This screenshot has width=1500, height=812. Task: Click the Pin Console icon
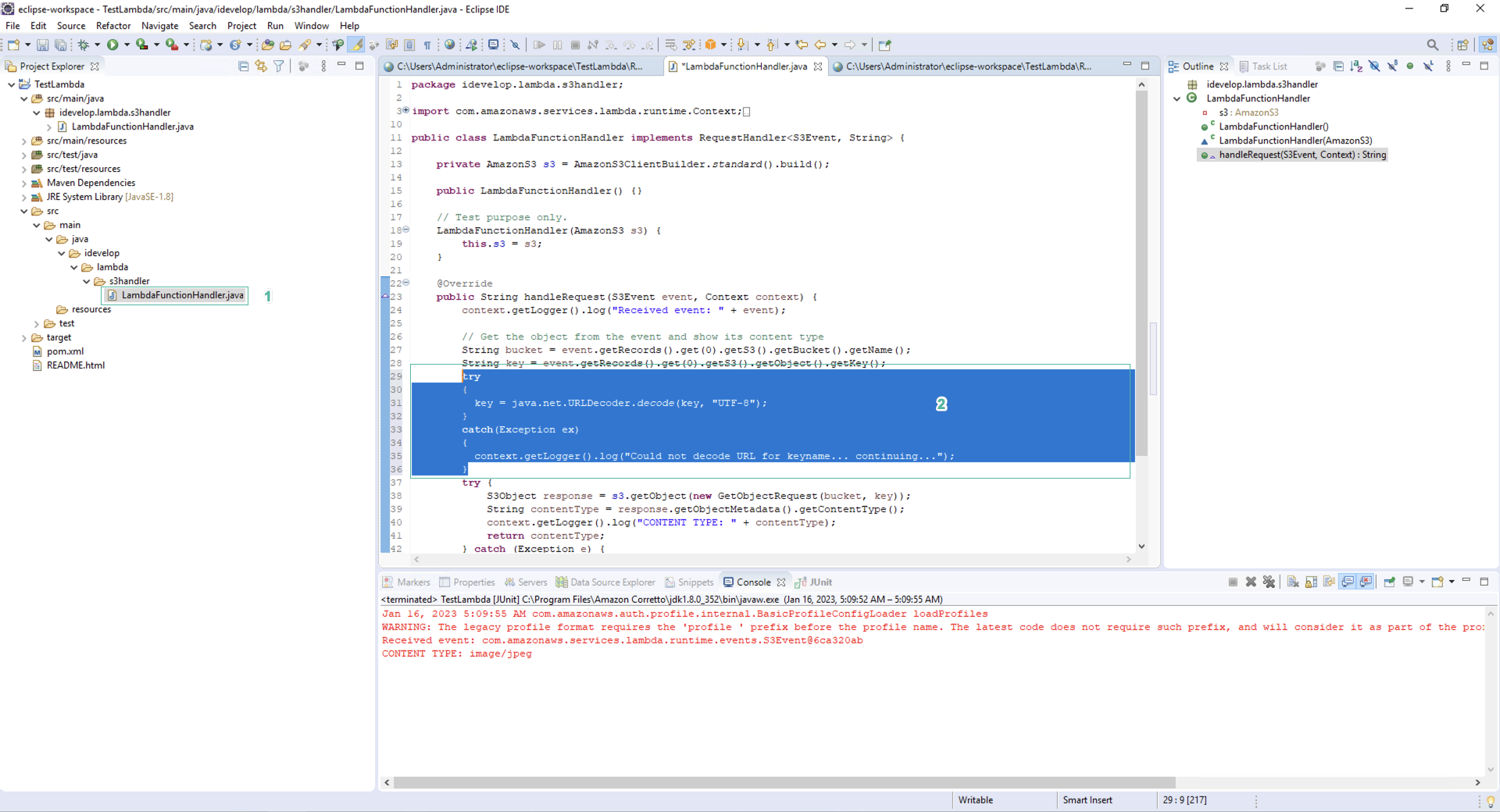pyautogui.click(x=1389, y=582)
